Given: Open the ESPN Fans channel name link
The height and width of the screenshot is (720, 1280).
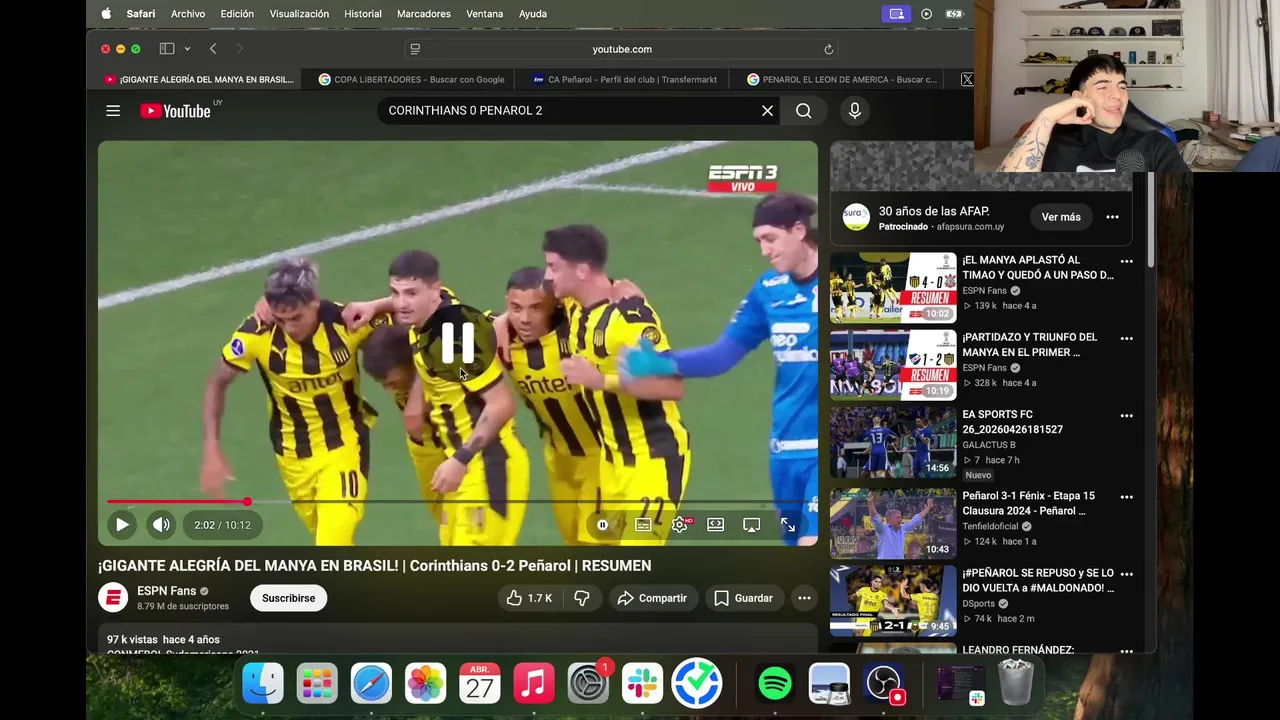Looking at the screenshot, I should pos(166,591).
